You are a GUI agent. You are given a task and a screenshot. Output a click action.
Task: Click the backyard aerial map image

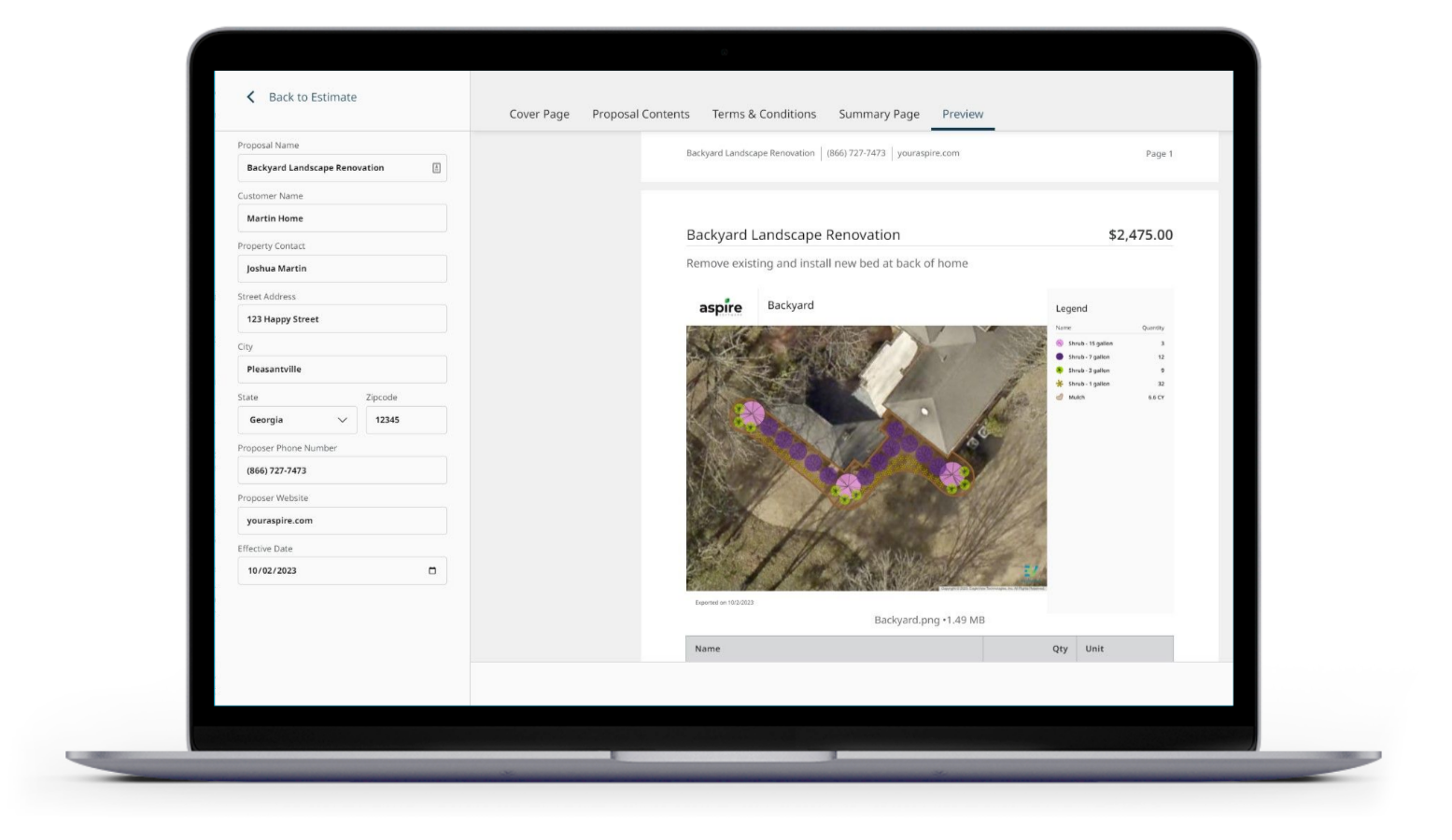tap(866, 457)
